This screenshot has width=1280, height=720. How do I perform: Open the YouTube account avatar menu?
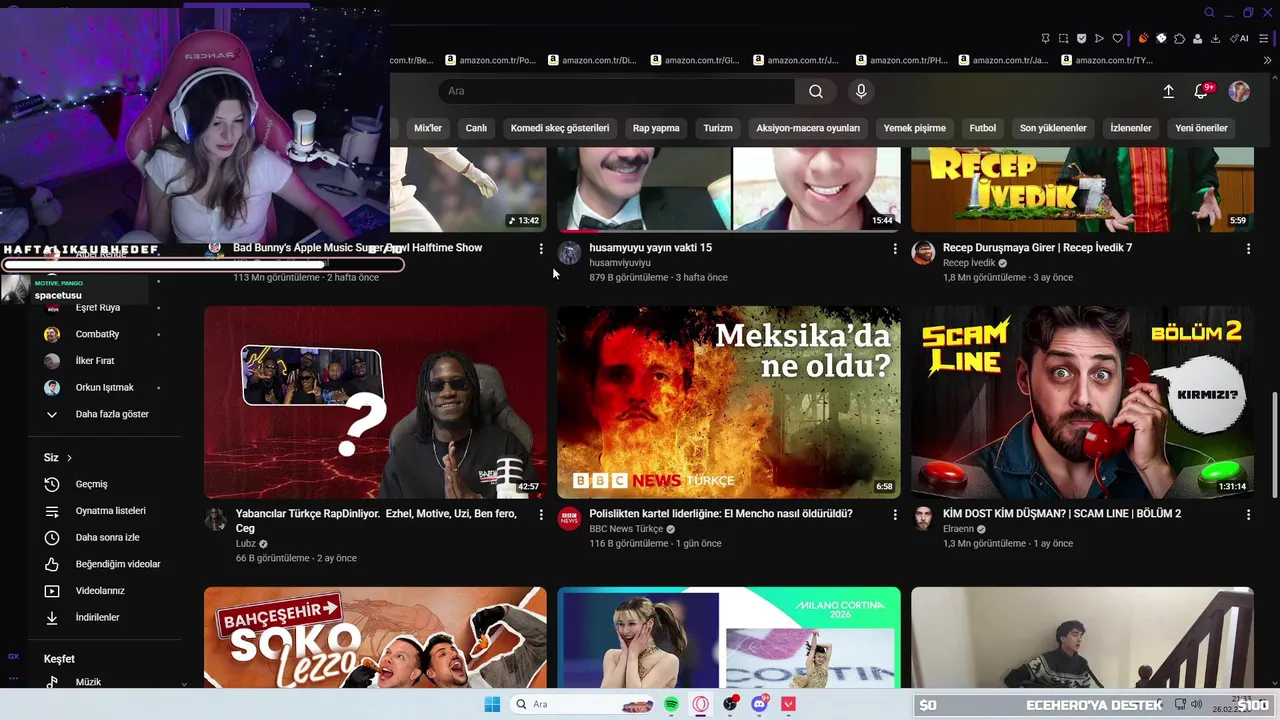tap(1239, 91)
